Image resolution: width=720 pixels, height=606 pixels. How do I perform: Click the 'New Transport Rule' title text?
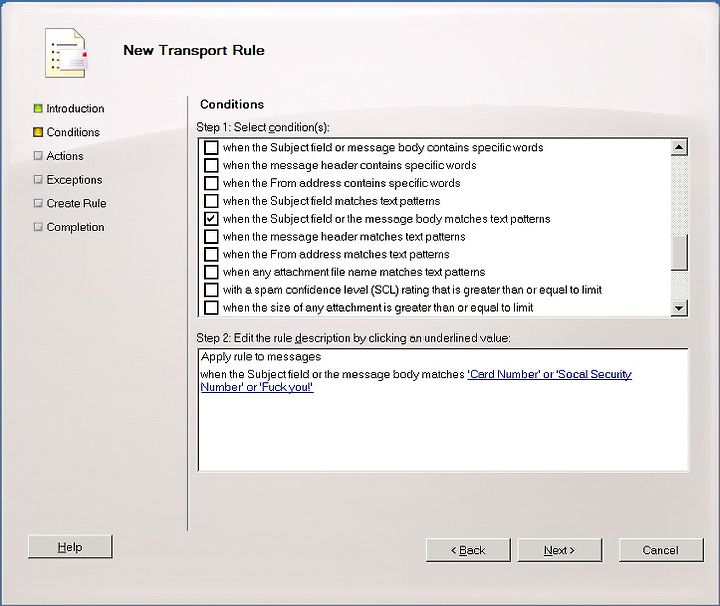click(x=194, y=50)
